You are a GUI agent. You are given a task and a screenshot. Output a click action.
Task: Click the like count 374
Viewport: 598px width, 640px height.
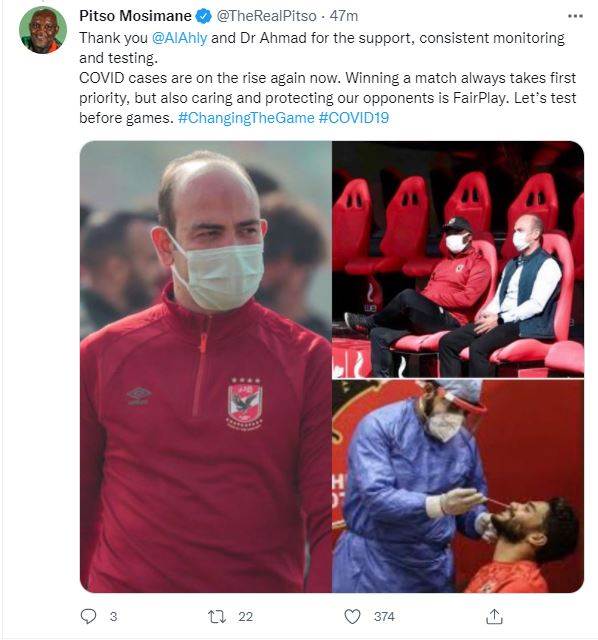[384, 616]
